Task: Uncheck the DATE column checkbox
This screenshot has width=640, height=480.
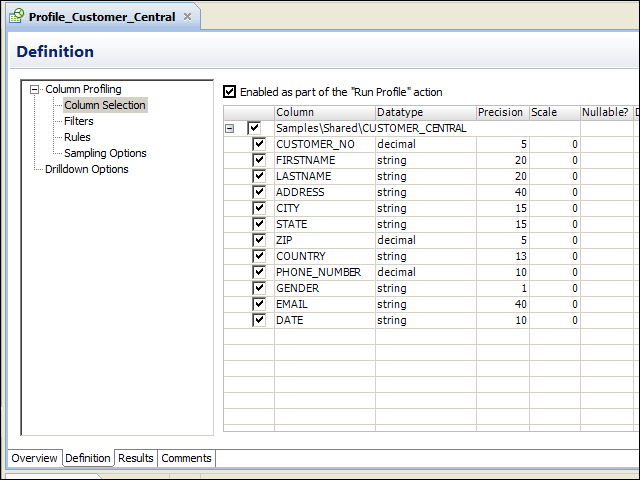Action: tap(259, 320)
